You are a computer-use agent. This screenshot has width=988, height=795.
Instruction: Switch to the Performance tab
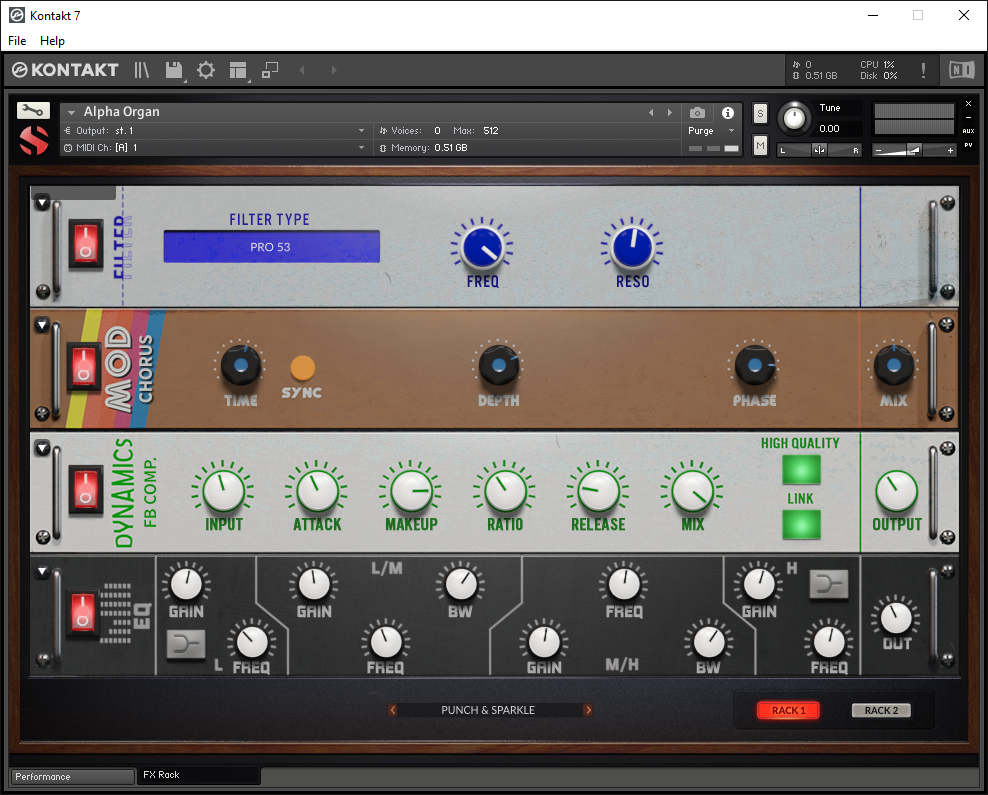[72, 776]
